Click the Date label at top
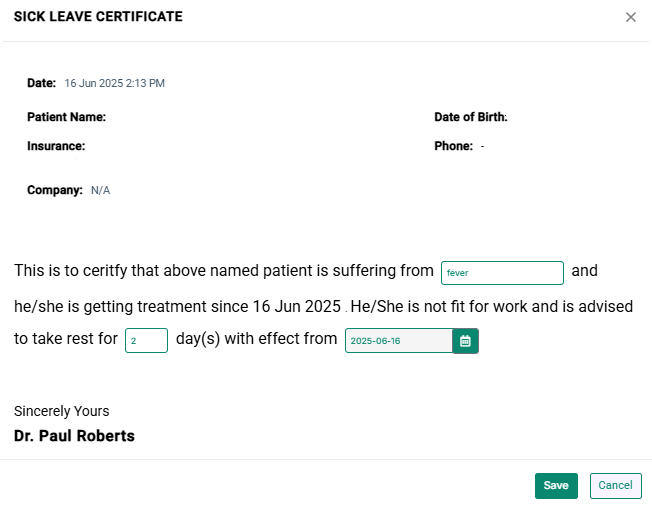This screenshot has width=652, height=510. click(x=42, y=83)
